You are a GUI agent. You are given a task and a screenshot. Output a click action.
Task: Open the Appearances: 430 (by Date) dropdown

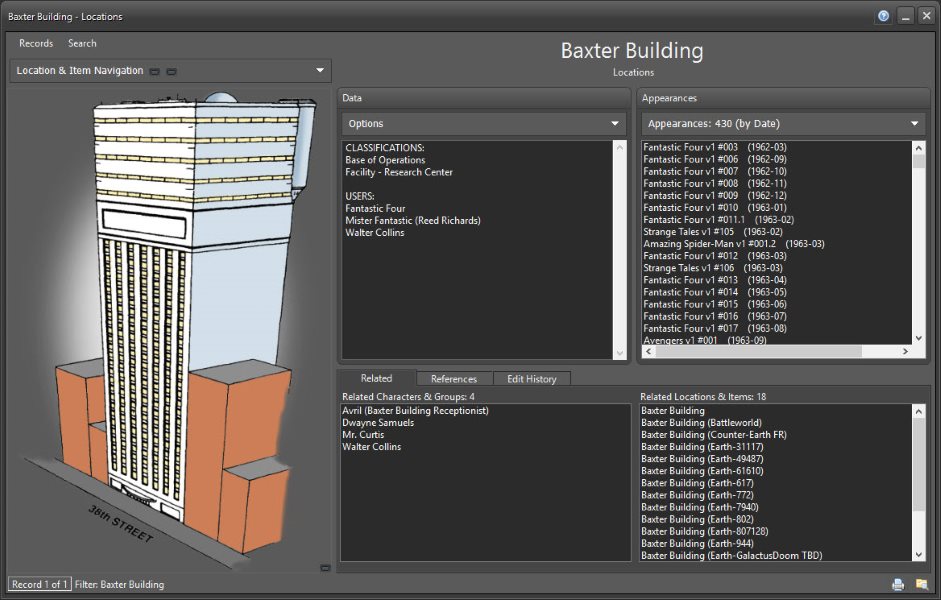click(x=783, y=124)
